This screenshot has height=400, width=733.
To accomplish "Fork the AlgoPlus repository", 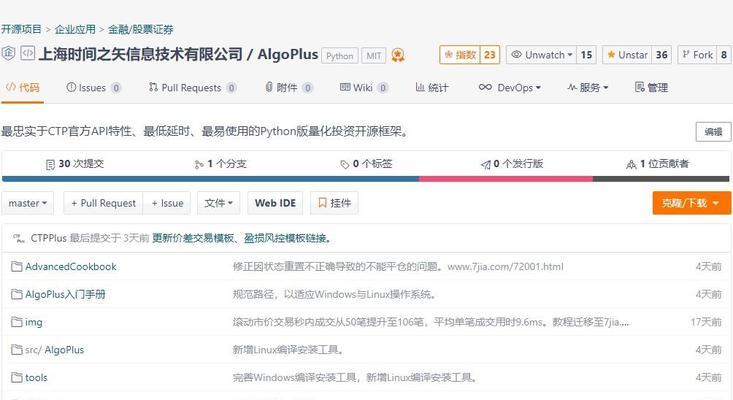I will 697,55.
